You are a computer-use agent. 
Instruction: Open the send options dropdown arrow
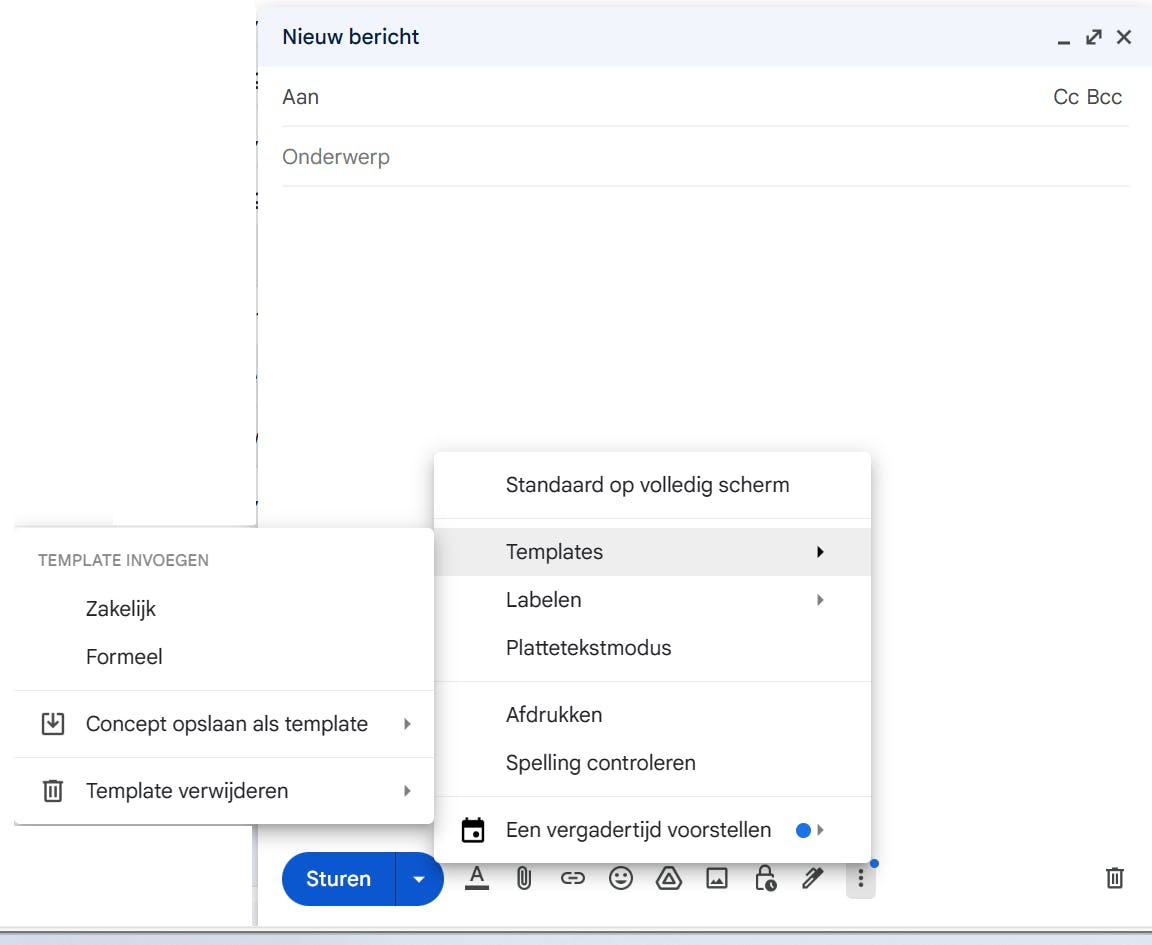click(420, 879)
